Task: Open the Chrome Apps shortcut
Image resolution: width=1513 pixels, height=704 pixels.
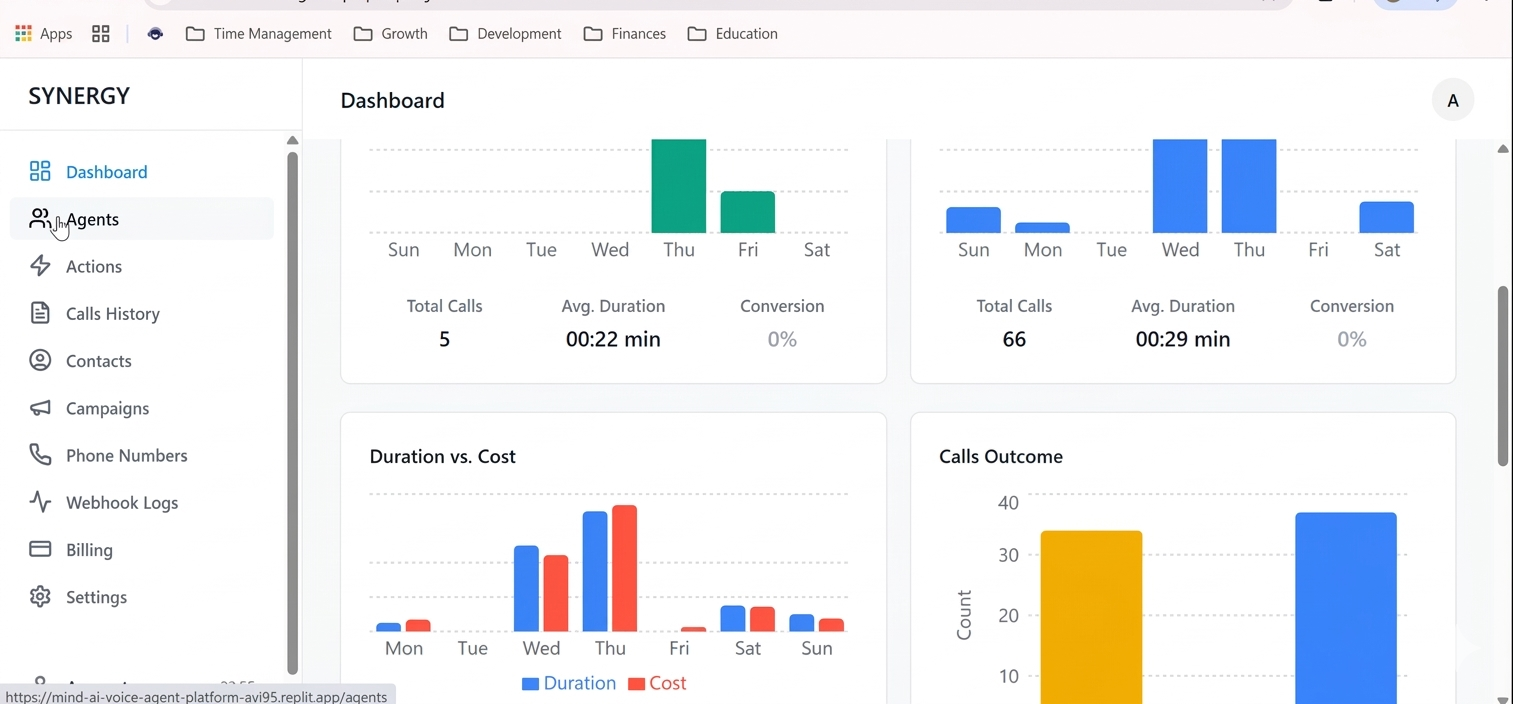Action: pos(44,34)
